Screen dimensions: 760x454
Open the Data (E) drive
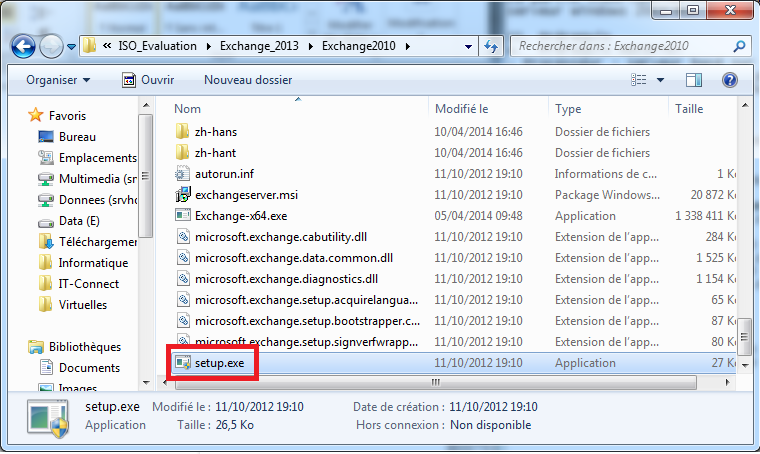tap(69, 221)
